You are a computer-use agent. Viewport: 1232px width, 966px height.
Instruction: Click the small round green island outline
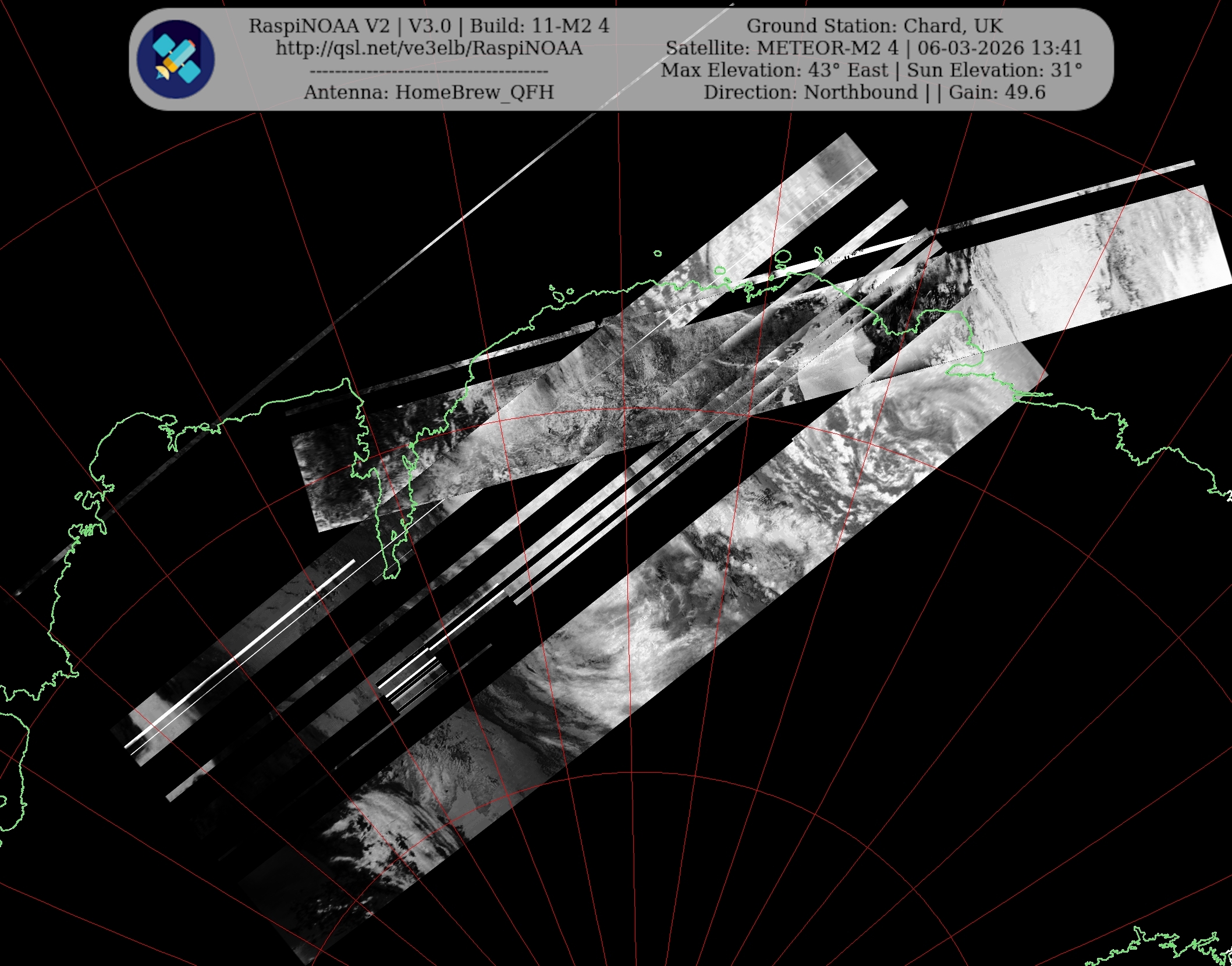point(658,254)
